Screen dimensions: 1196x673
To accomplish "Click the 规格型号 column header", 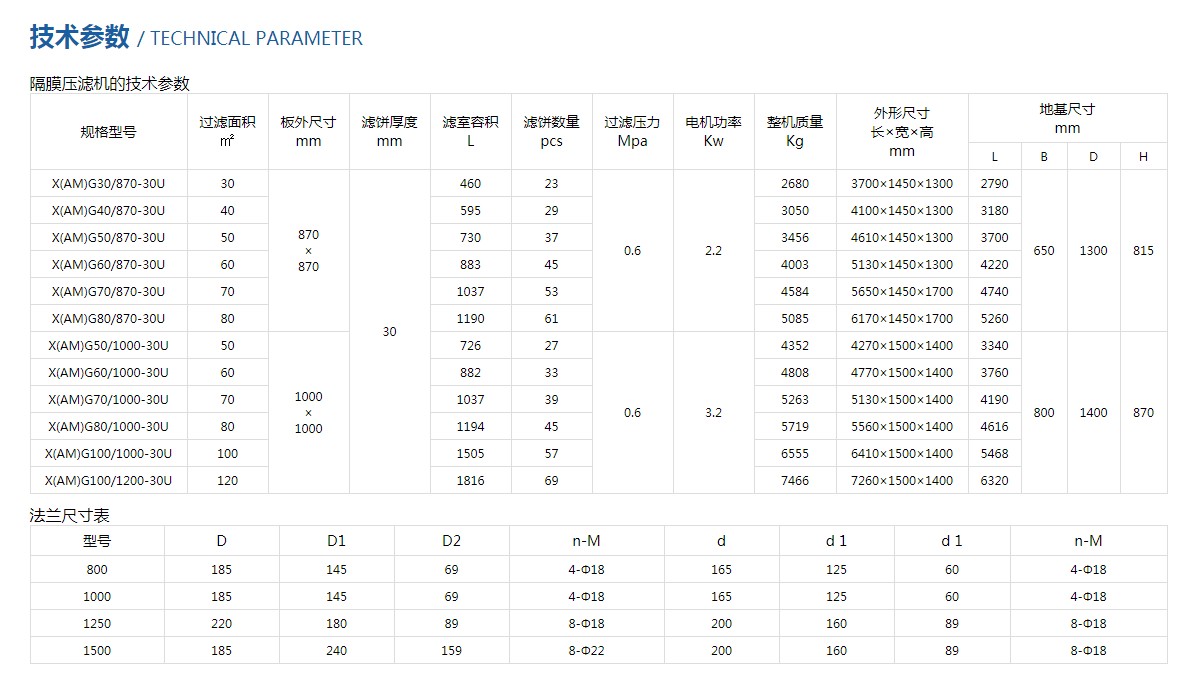I will coord(108,132).
